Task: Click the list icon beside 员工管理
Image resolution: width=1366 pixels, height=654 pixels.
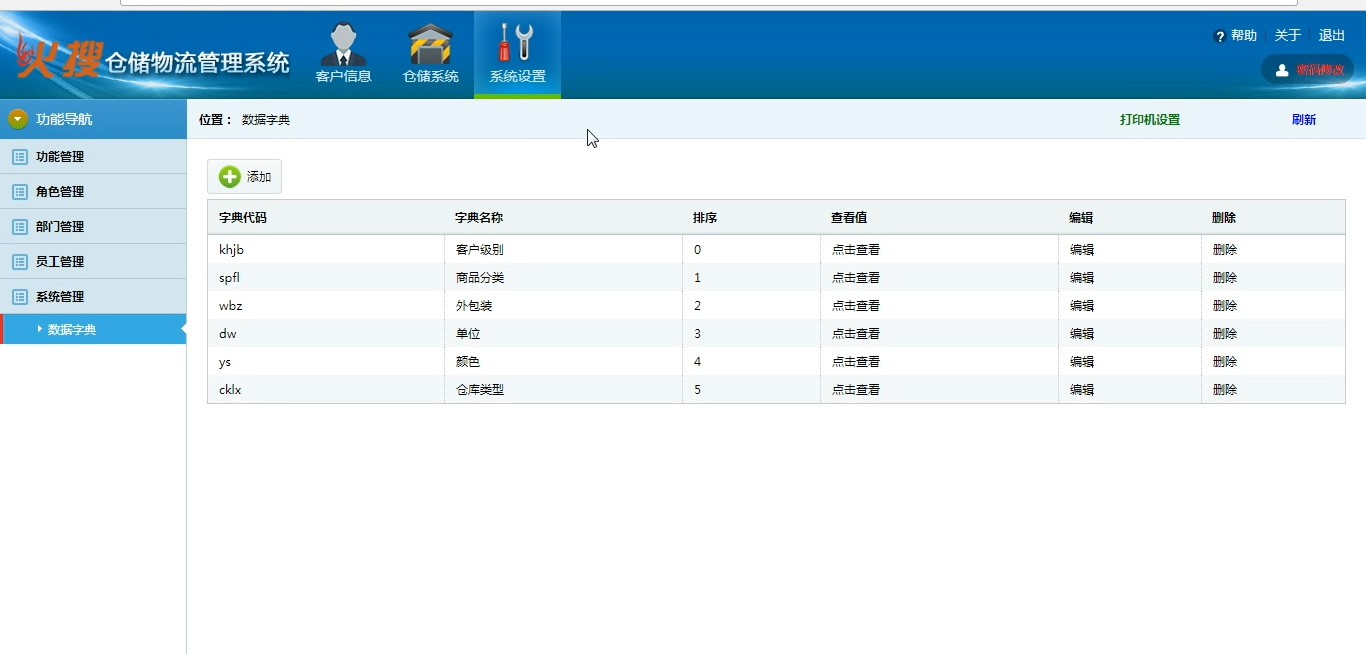Action: click(x=19, y=262)
